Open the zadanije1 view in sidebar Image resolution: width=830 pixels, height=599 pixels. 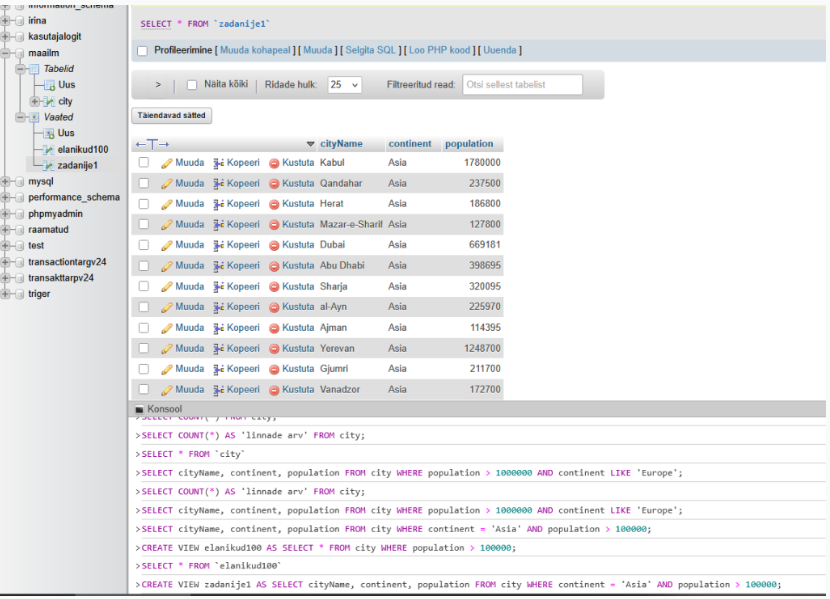(x=79, y=165)
